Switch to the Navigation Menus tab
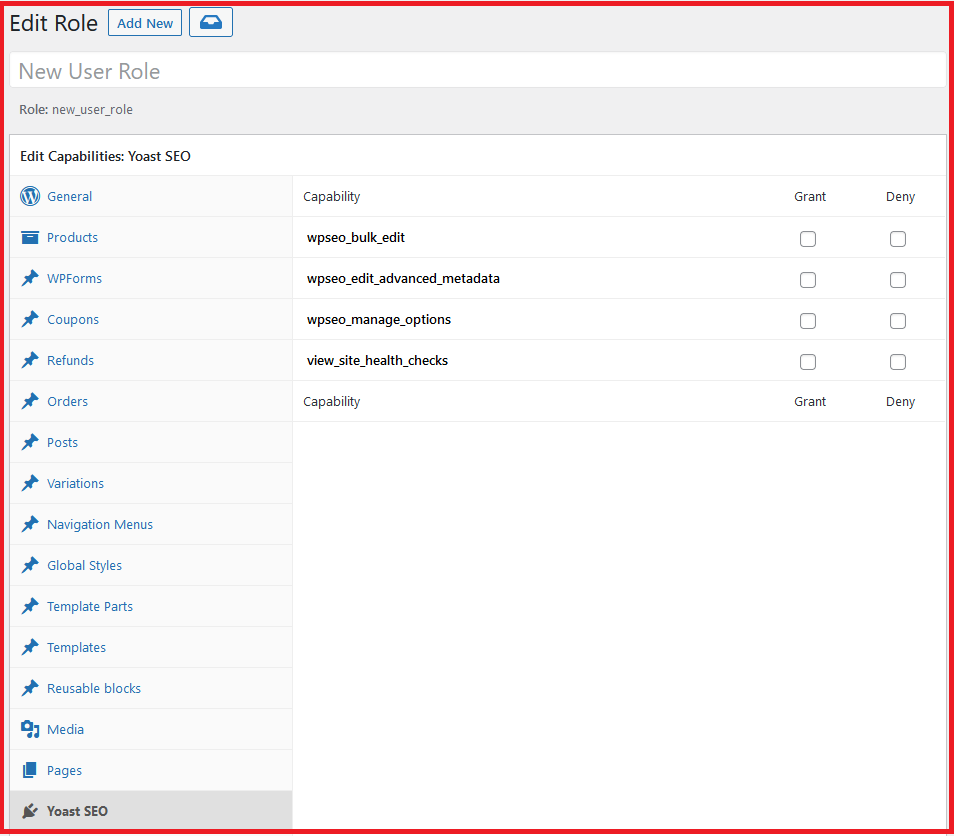 [100, 525]
